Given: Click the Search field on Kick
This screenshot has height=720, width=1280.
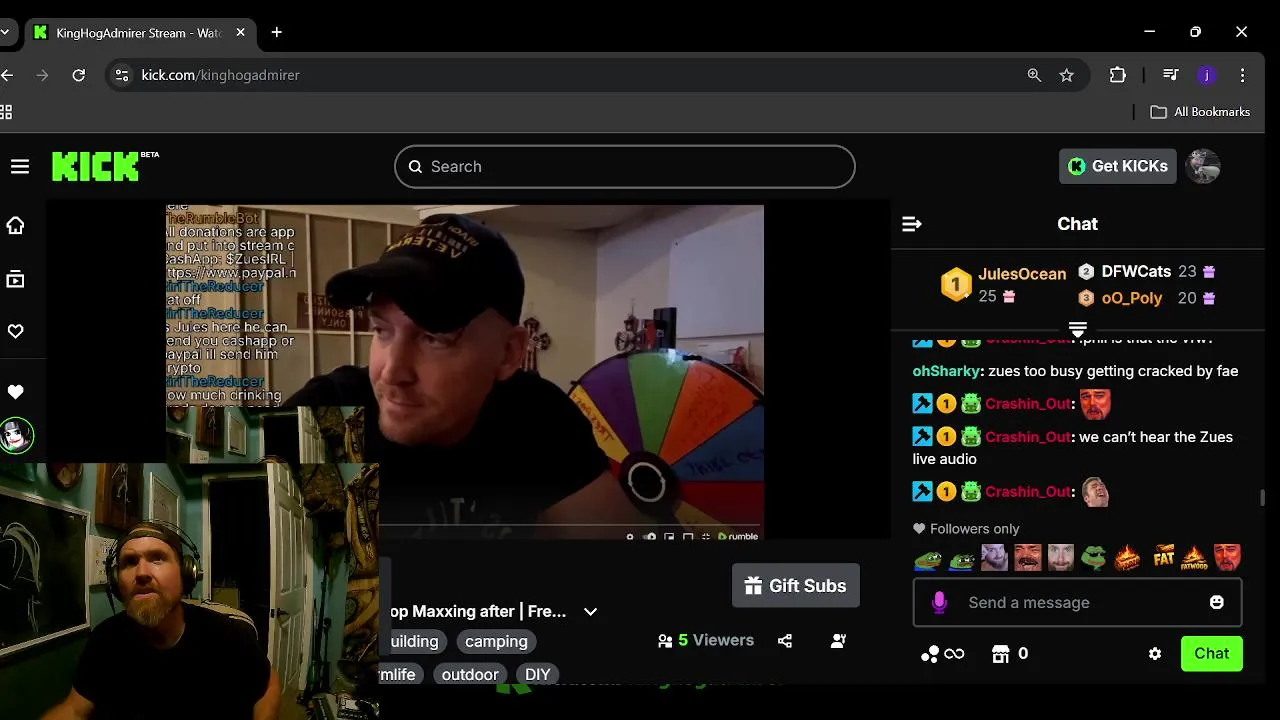Looking at the screenshot, I should click(x=625, y=166).
